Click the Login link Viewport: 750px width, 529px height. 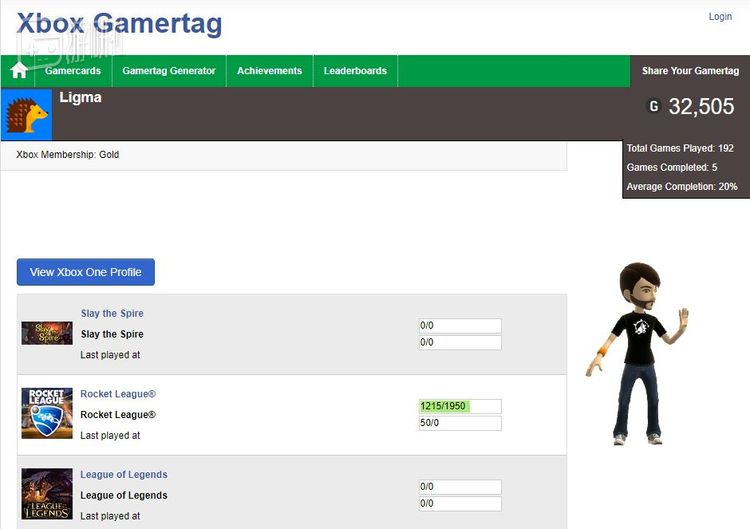(x=720, y=17)
